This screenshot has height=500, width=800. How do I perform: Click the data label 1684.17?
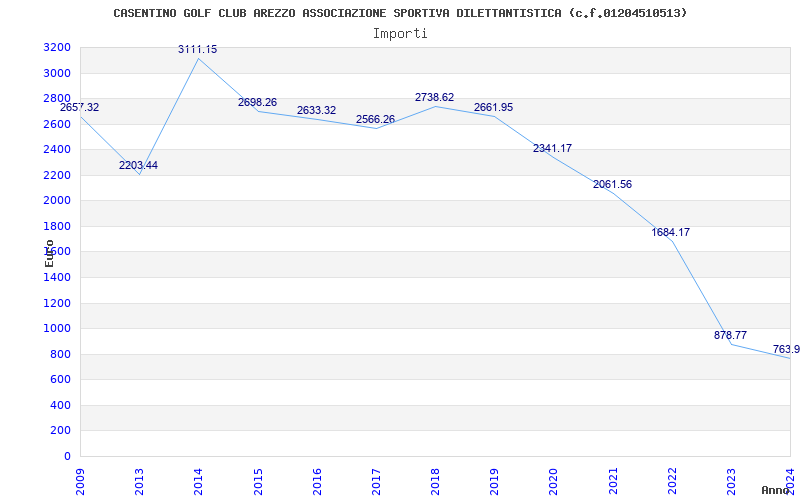670,232
